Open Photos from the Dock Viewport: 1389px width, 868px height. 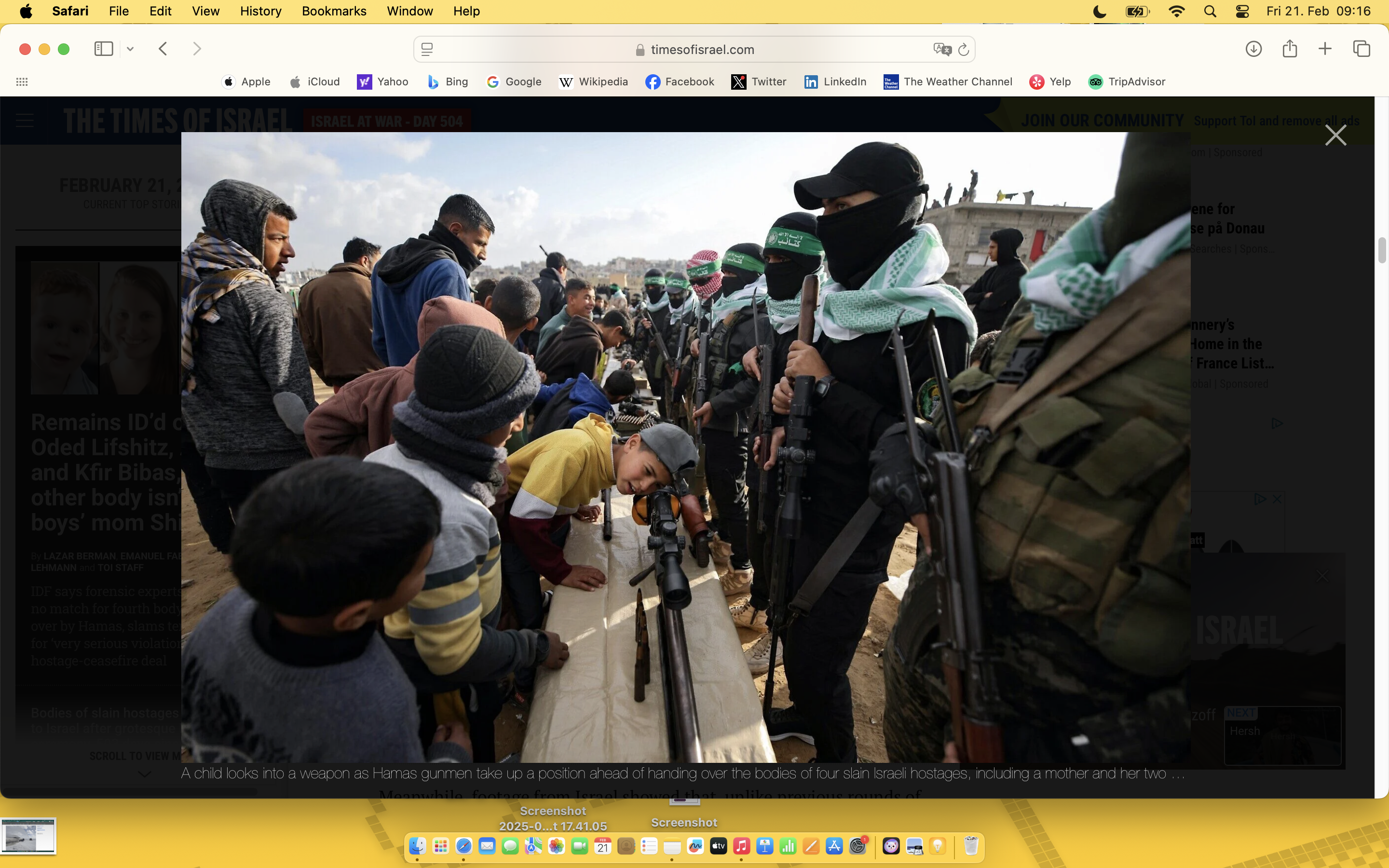[x=556, y=846]
